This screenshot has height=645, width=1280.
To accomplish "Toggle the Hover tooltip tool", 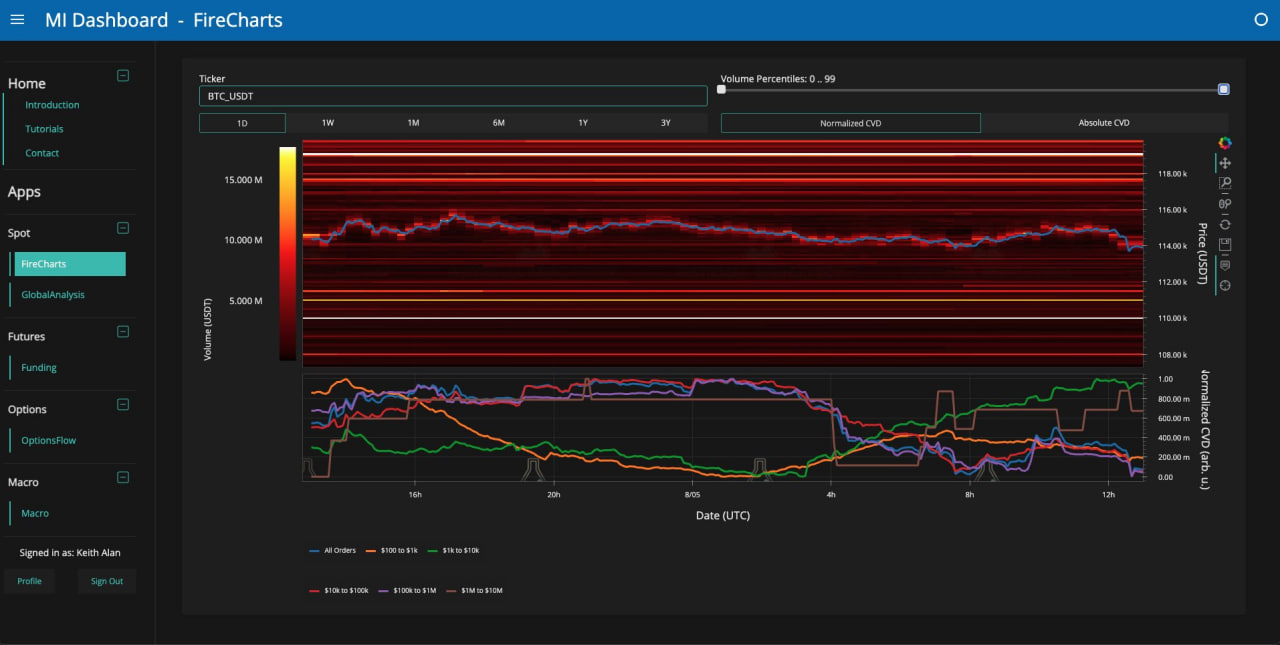I will 1225,266.
